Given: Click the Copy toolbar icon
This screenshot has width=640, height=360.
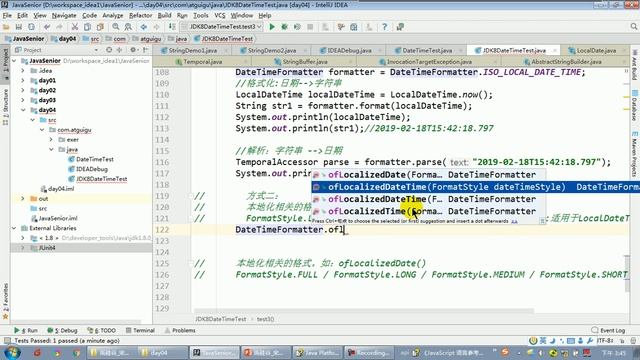Looking at the screenshot, I should (87, 27).
